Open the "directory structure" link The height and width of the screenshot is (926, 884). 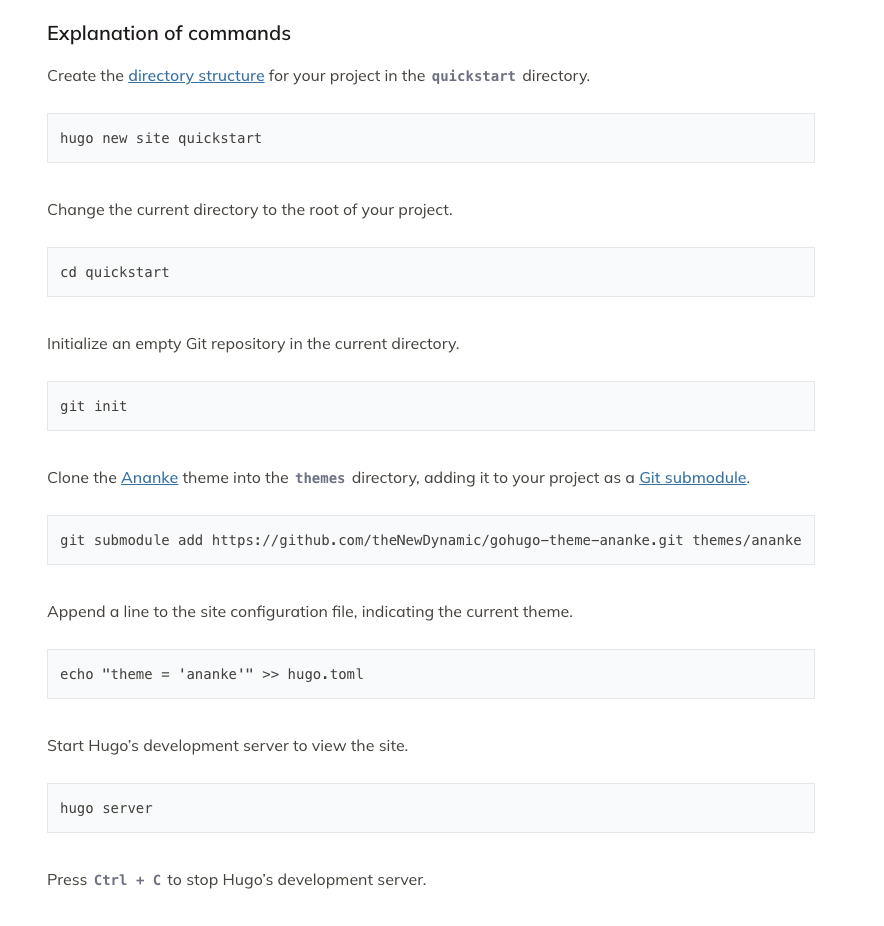pos(196,76)
